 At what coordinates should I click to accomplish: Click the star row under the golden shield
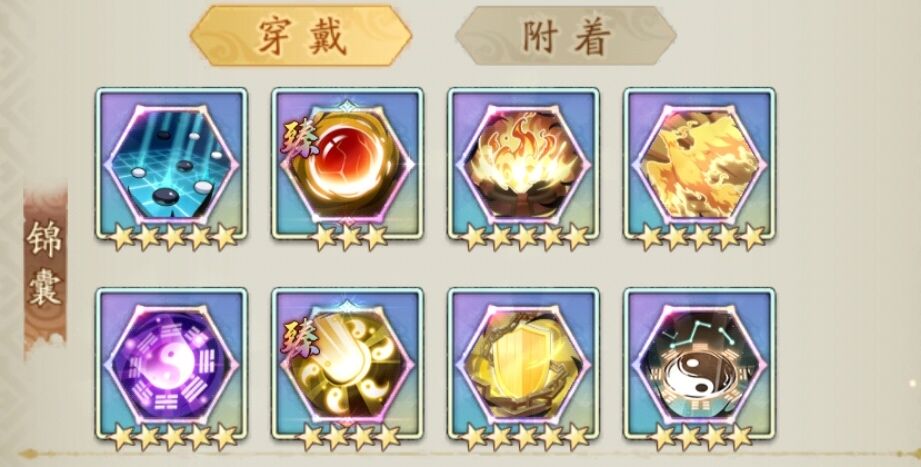pyautogui.click(x=525, y=436)
